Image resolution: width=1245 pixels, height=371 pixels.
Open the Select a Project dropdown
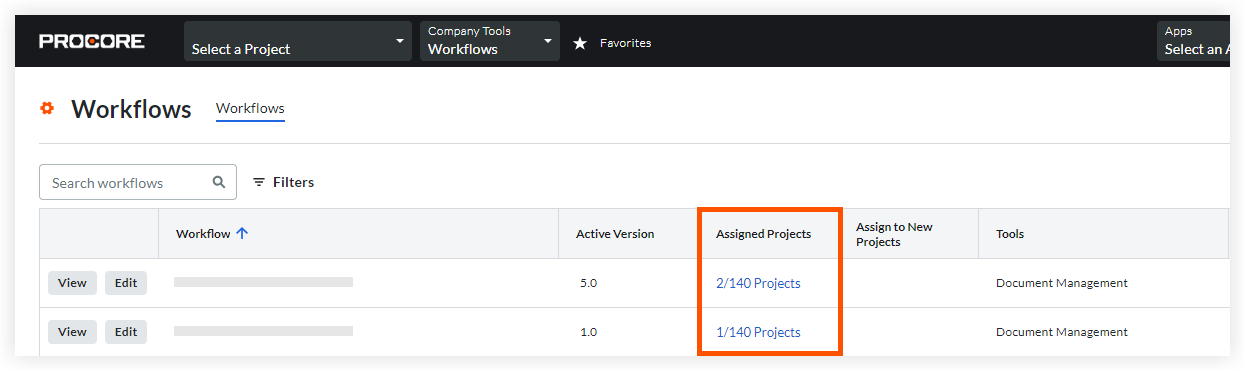298,42
